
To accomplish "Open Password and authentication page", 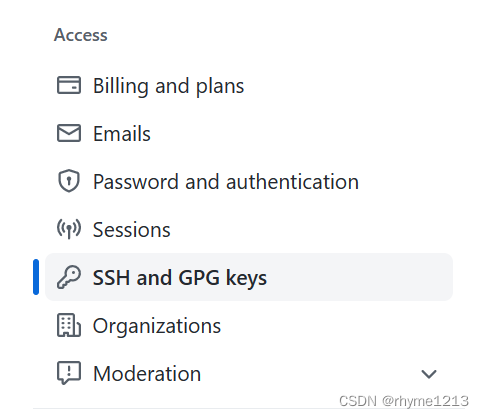I will (226, 182).
